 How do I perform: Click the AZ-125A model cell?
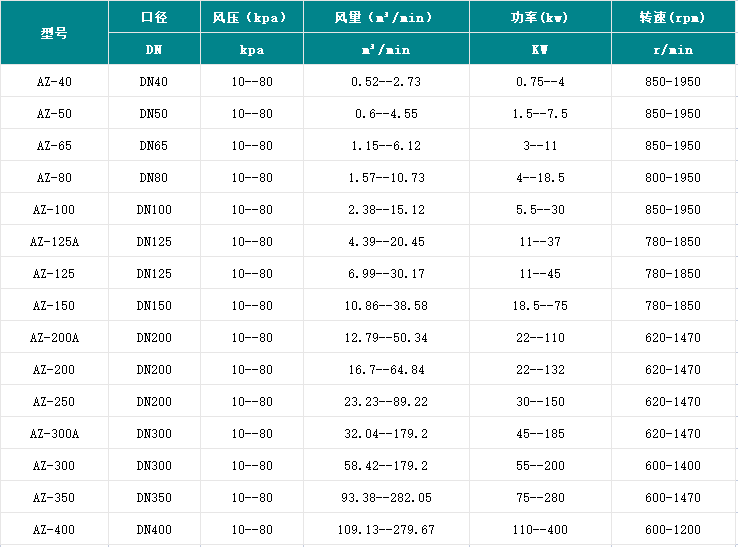pyautogui.click(x=54, y=242)
